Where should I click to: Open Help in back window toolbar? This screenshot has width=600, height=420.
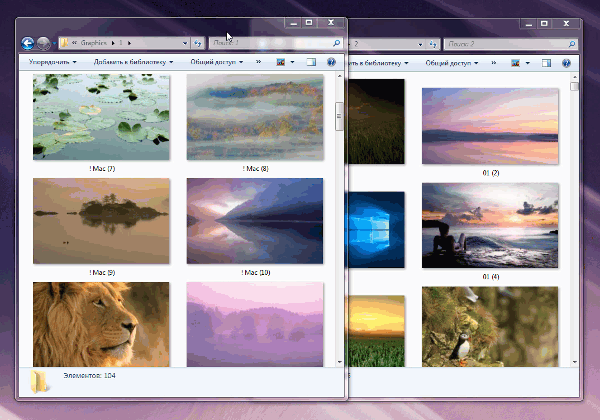(x=567, y=63)
